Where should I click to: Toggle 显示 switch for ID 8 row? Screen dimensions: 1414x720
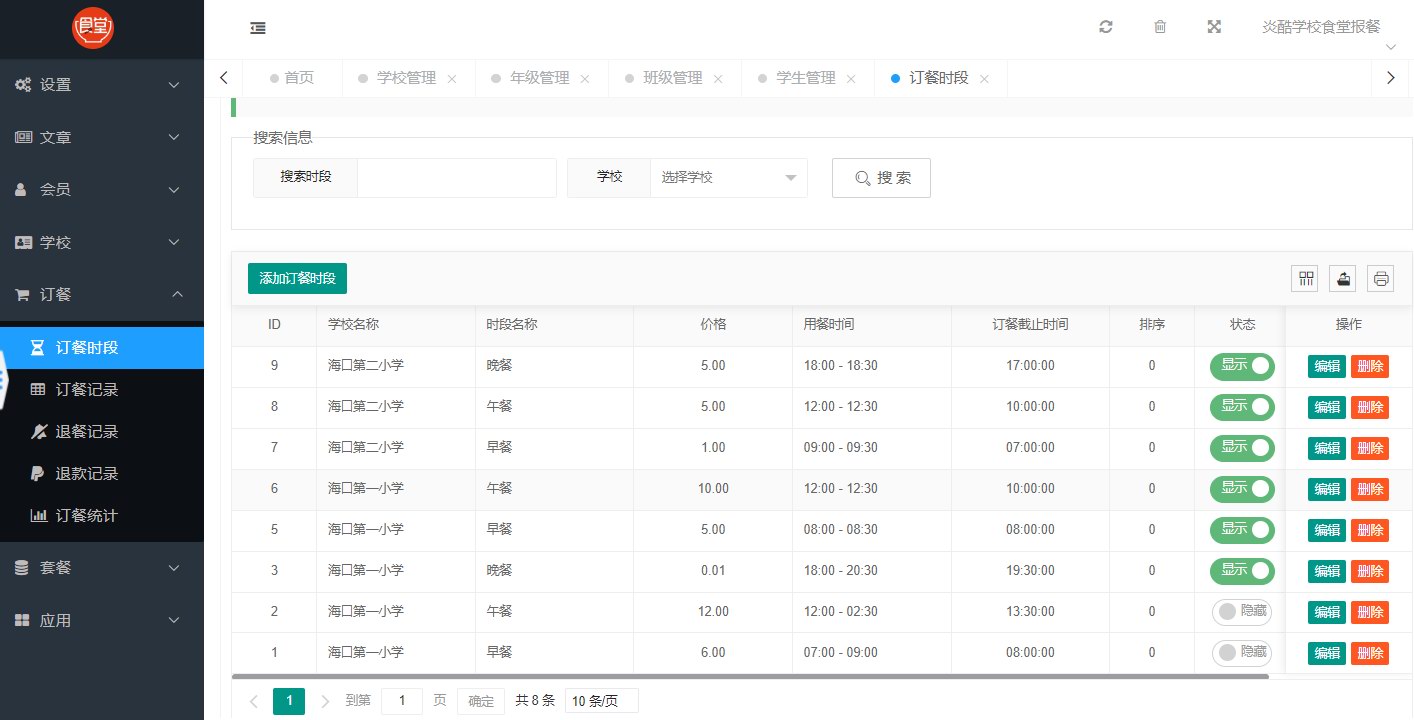click(1242, 407)
